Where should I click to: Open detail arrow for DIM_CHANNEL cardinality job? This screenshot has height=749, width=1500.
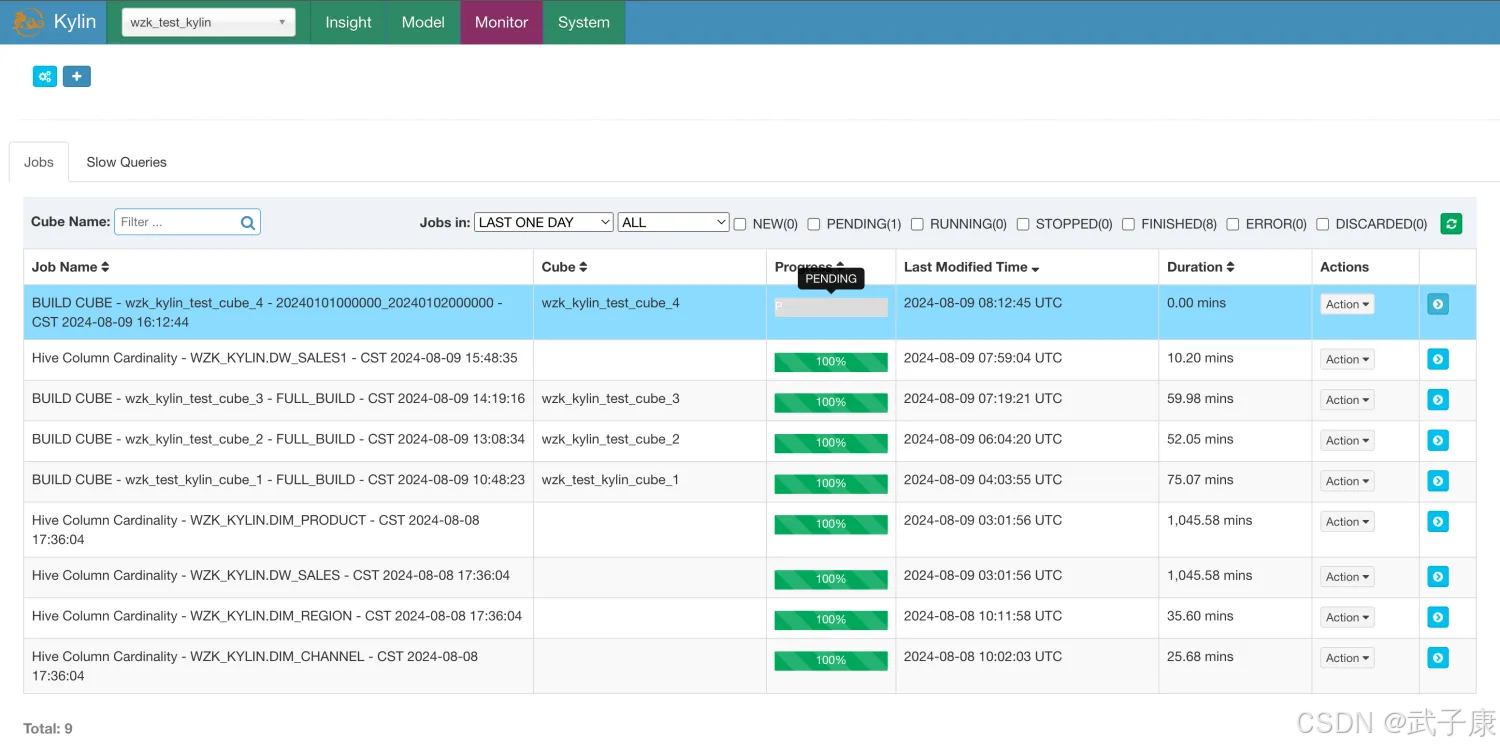pos(1437,658)
